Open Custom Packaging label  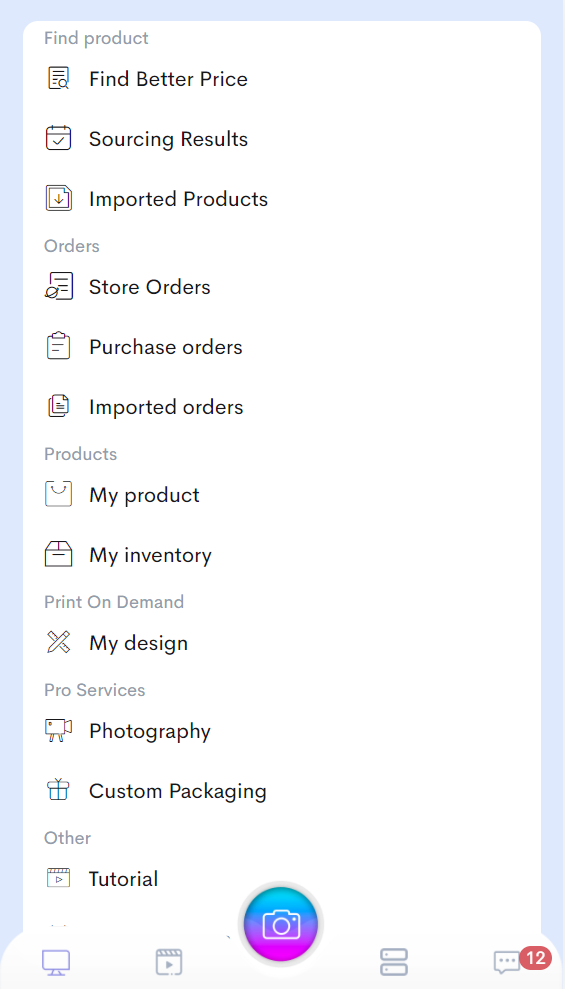178,791
